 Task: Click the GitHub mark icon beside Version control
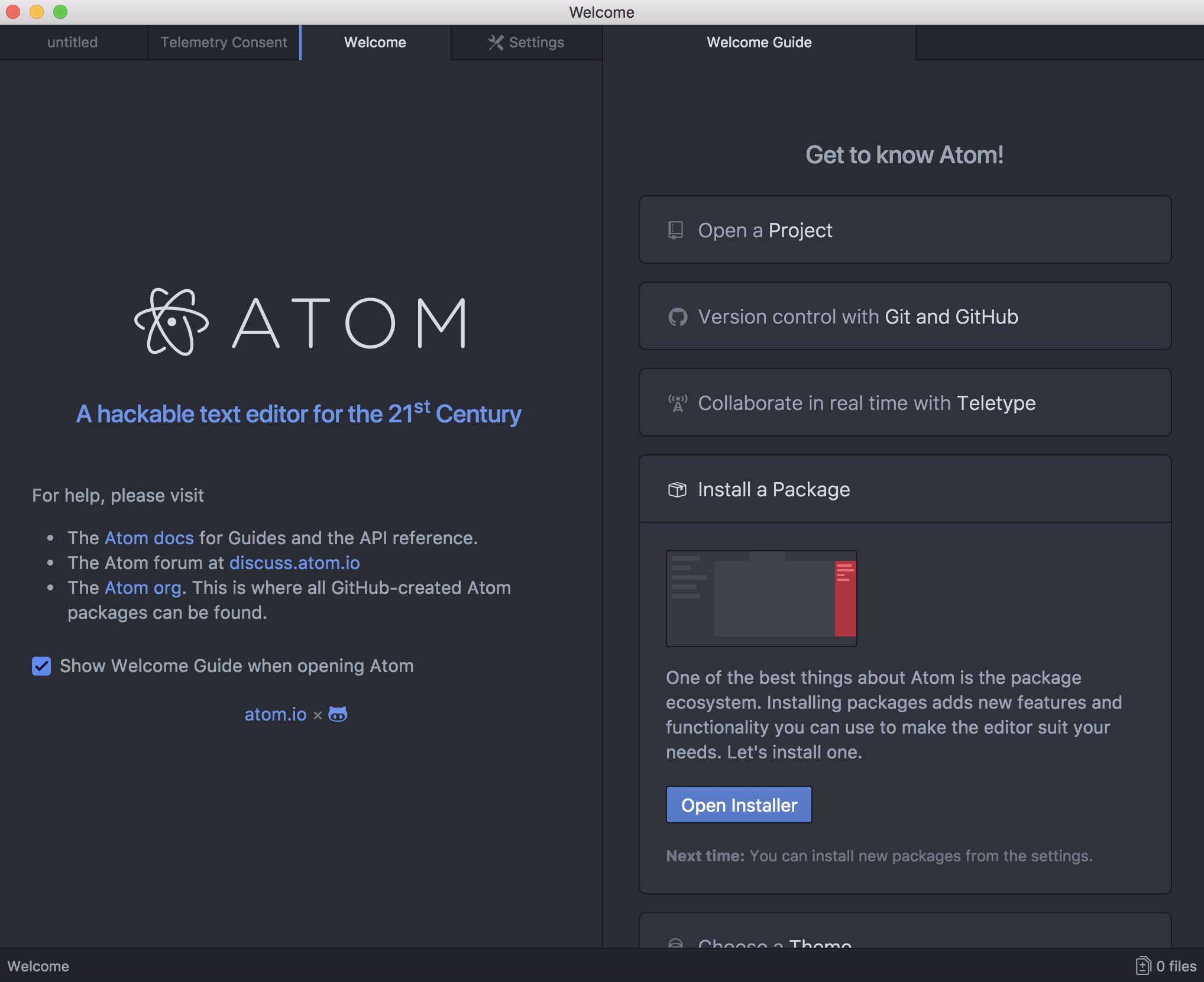(x=678, y=317)
